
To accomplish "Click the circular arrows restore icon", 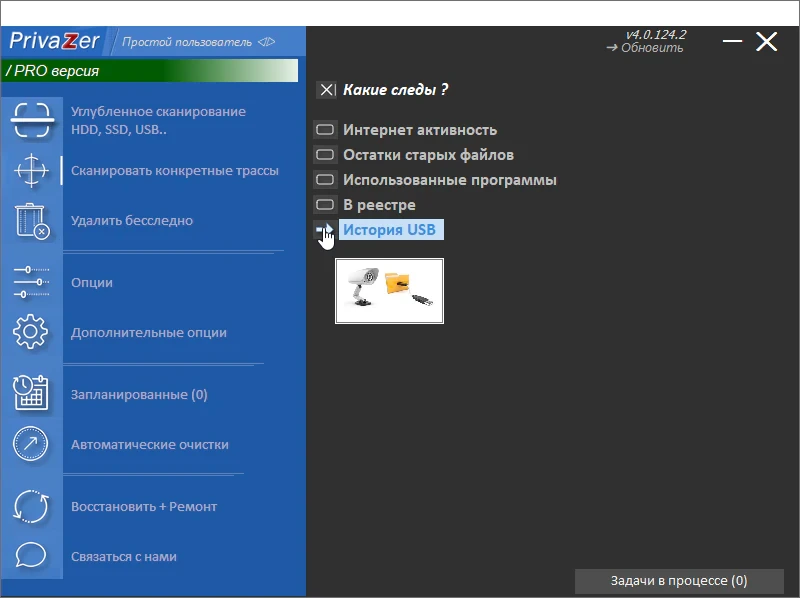I will (x=31, y=506).
